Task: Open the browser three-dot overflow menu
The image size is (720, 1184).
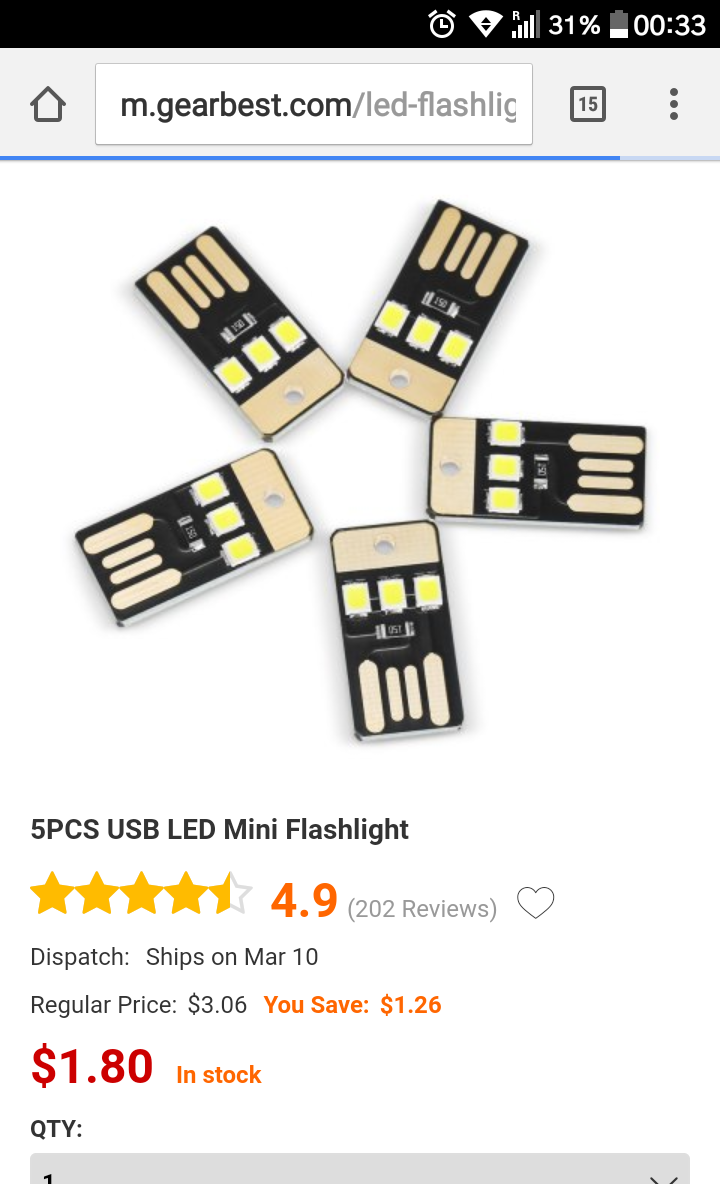Action: (674, 104)
